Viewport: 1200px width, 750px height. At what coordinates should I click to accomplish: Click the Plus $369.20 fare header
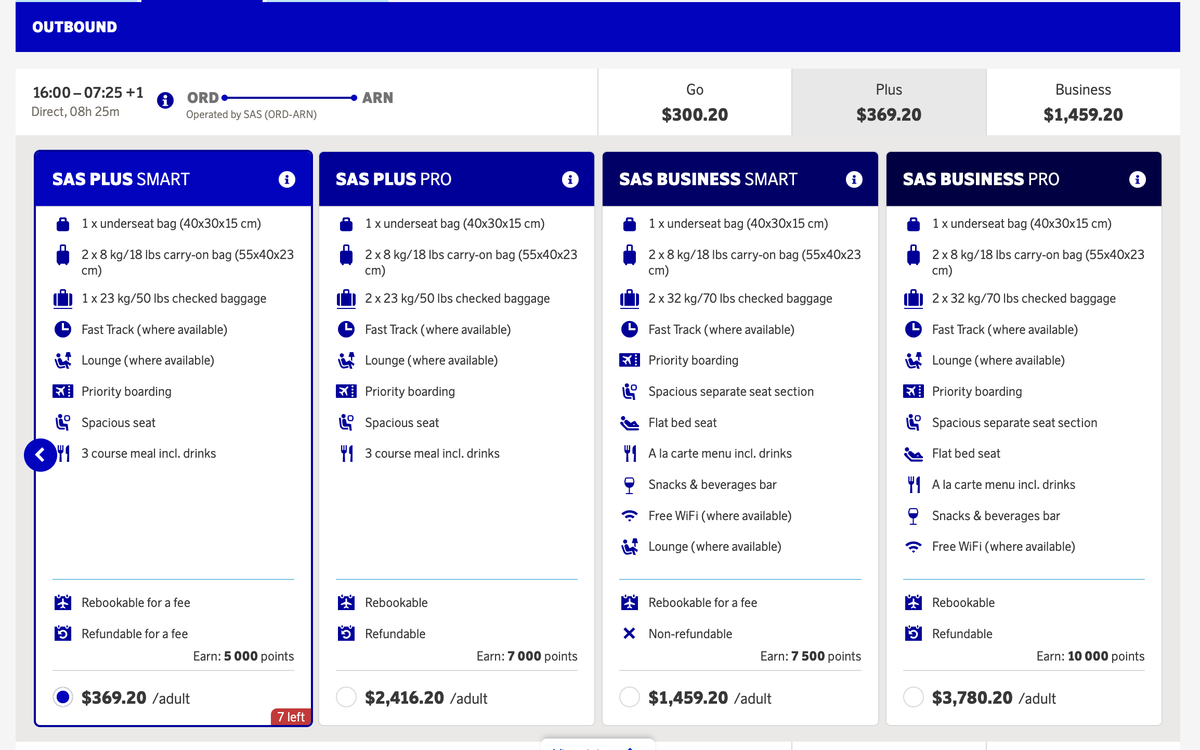click(x=888, y=101)
